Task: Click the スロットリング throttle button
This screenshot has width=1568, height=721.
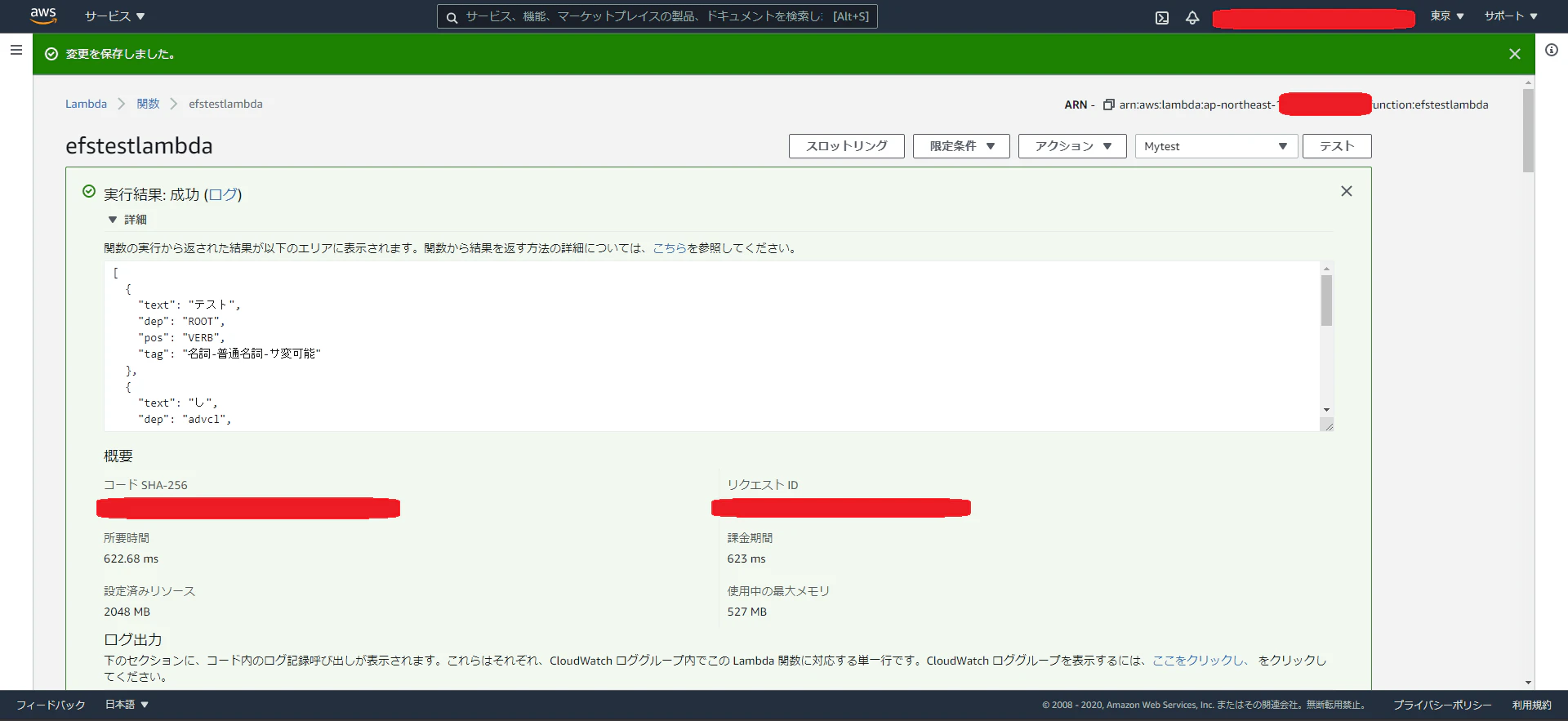Action: (x=846, y=146)
